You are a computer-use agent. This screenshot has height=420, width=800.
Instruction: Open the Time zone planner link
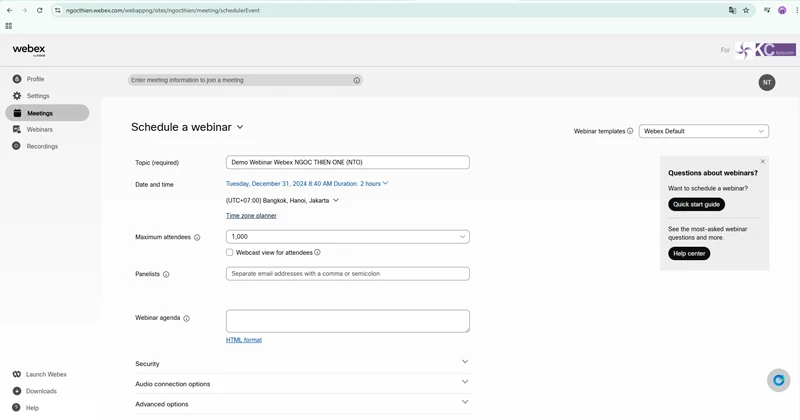tap(251, 216)
